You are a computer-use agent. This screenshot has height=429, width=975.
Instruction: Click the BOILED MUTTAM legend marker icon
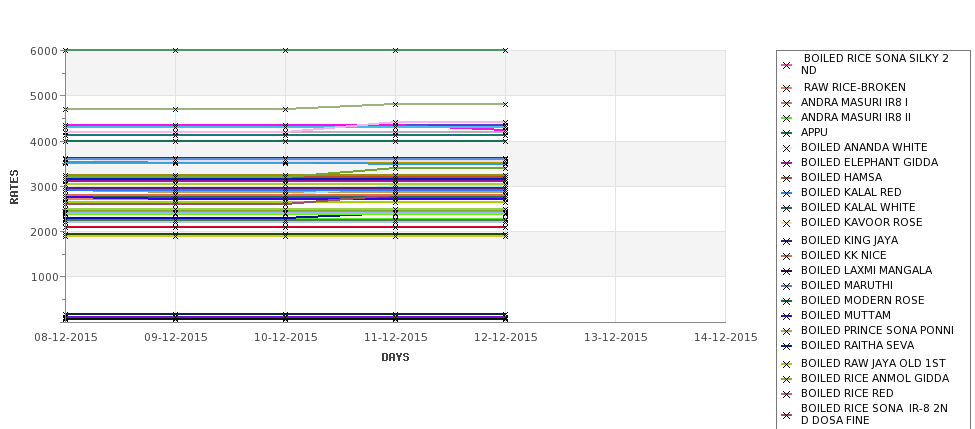(x=787, y=316)
